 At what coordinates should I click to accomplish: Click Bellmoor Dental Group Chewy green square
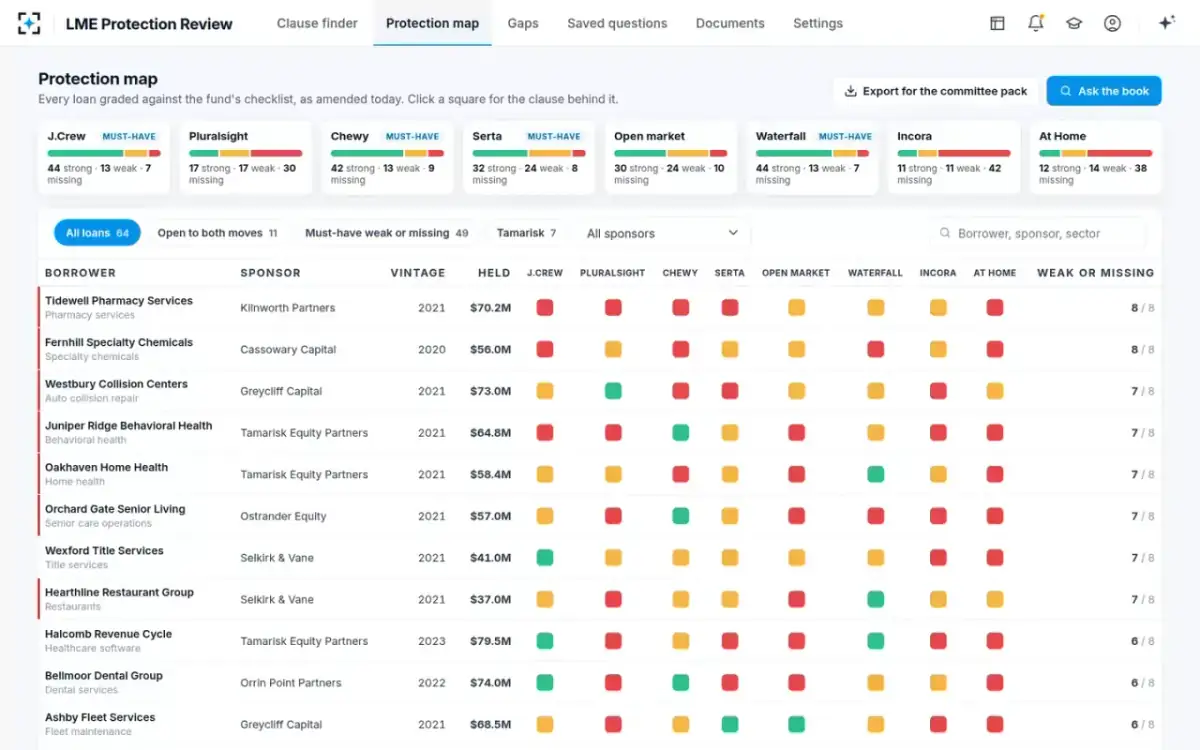[680, 683]
